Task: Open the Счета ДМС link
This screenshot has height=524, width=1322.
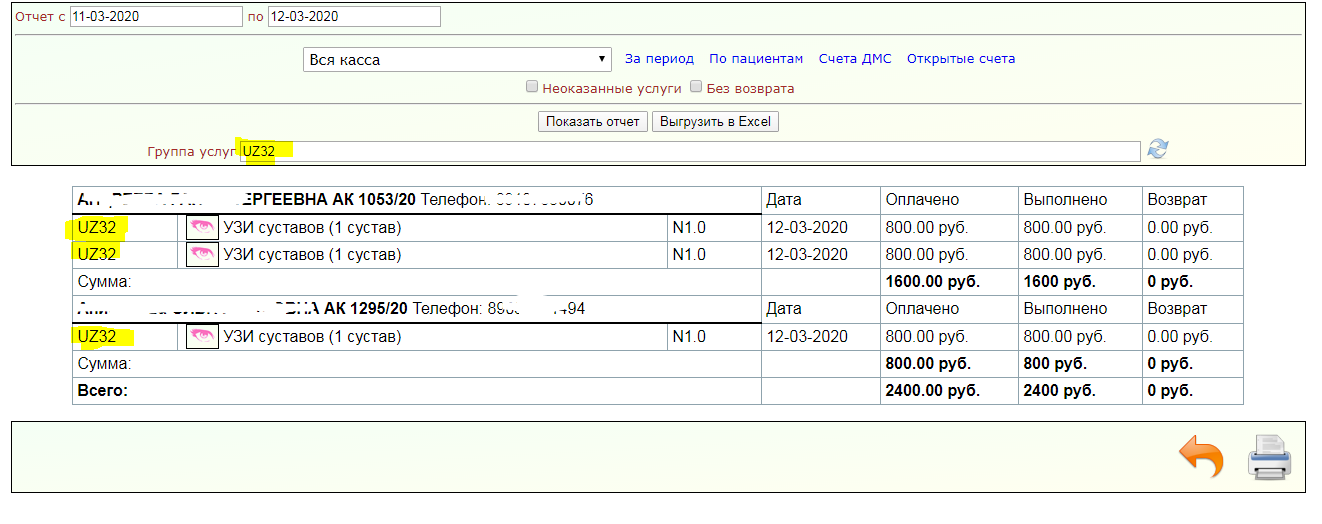Action: tap(854, 59)
